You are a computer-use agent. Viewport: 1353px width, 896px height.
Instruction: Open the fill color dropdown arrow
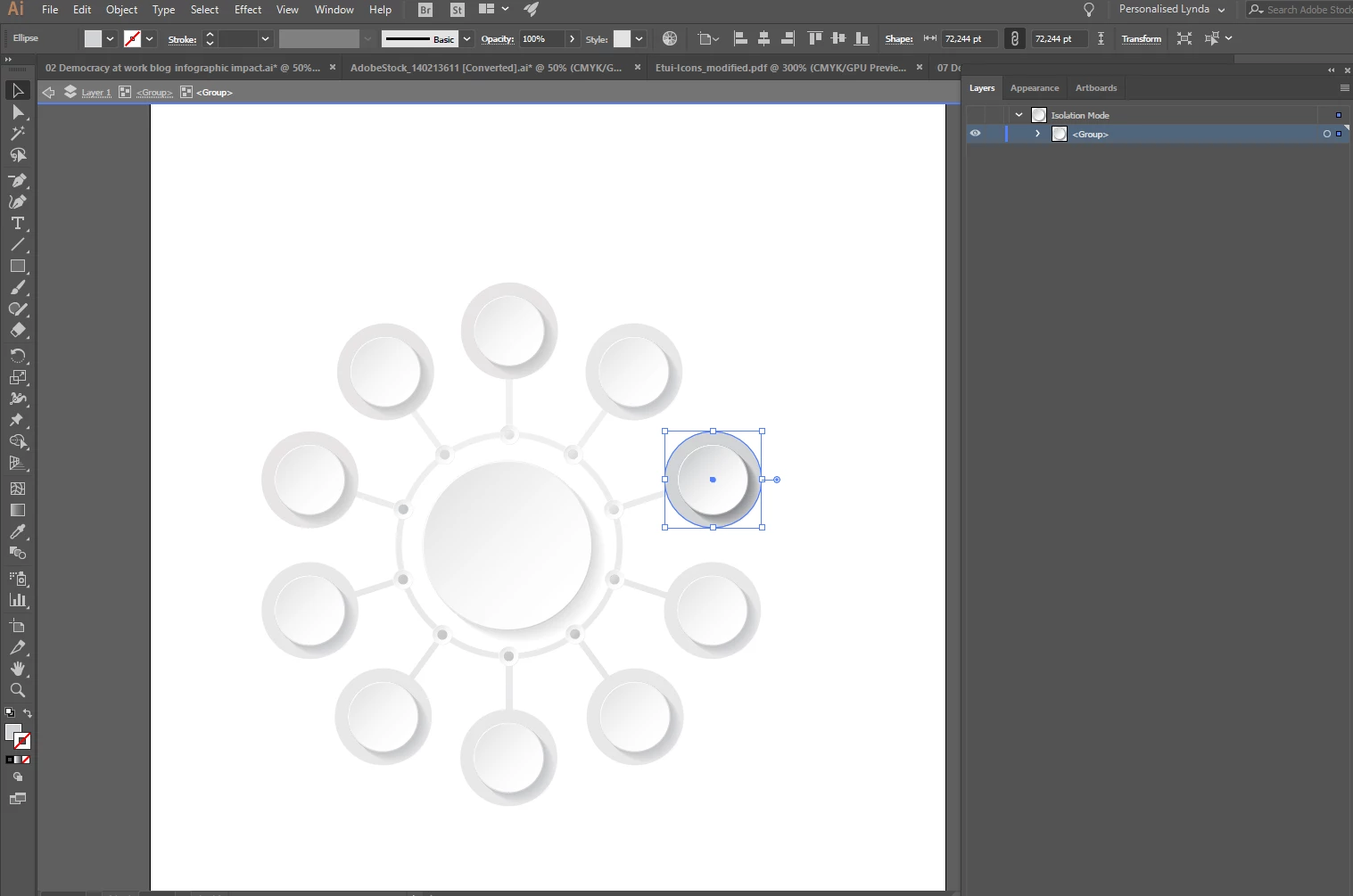pos(110,38)
